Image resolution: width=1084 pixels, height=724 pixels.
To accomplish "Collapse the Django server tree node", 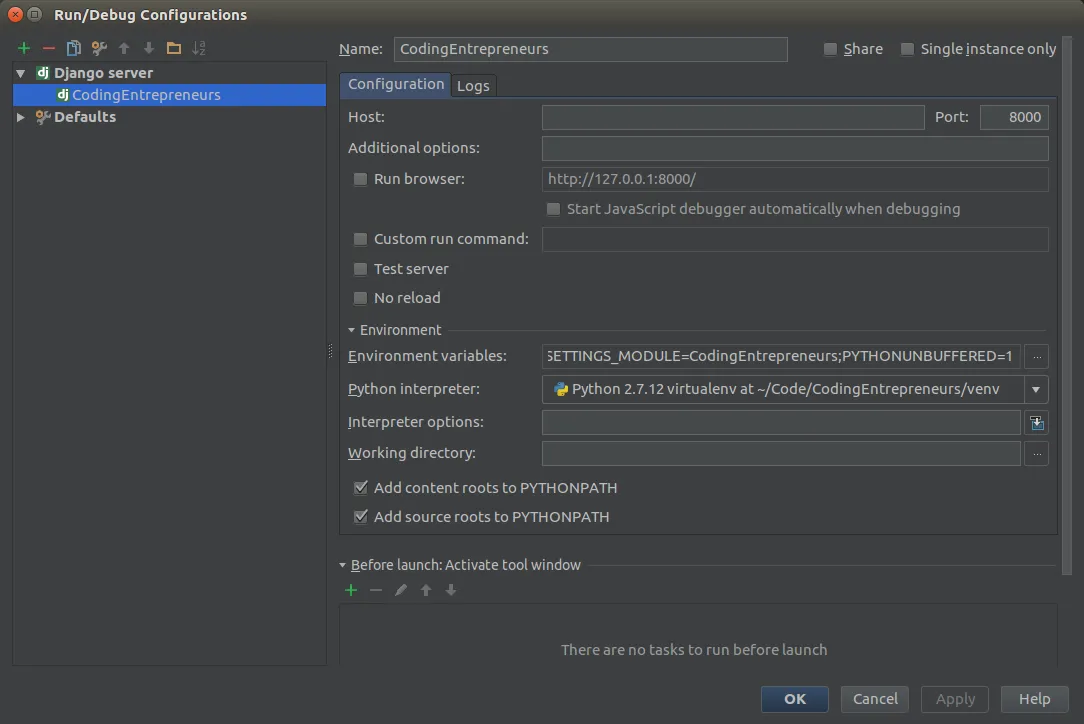I will [21, 73].
